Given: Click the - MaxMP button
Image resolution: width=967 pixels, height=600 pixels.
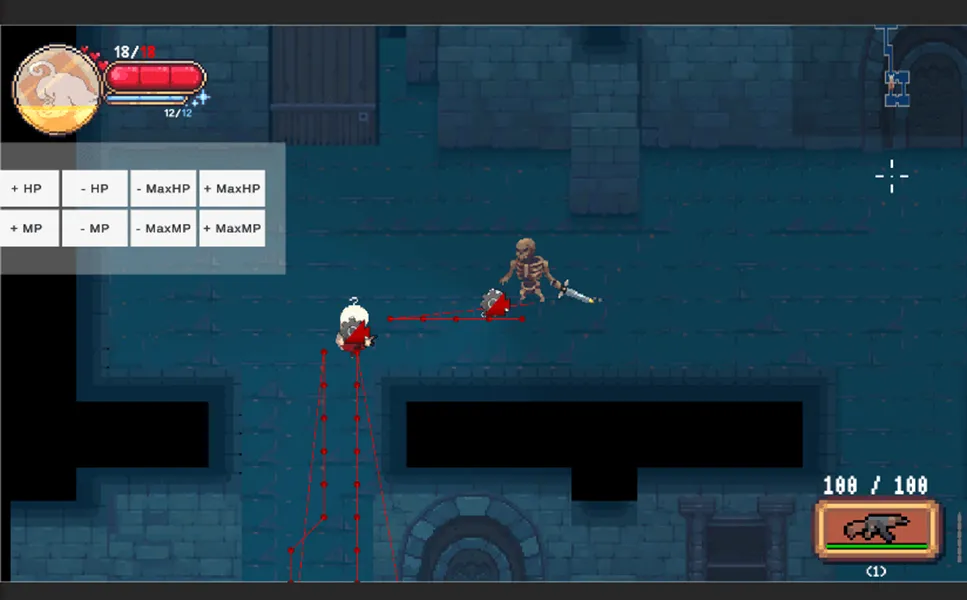Looking at the screenshot, I should pyautogui.click(x=164, y=228).
